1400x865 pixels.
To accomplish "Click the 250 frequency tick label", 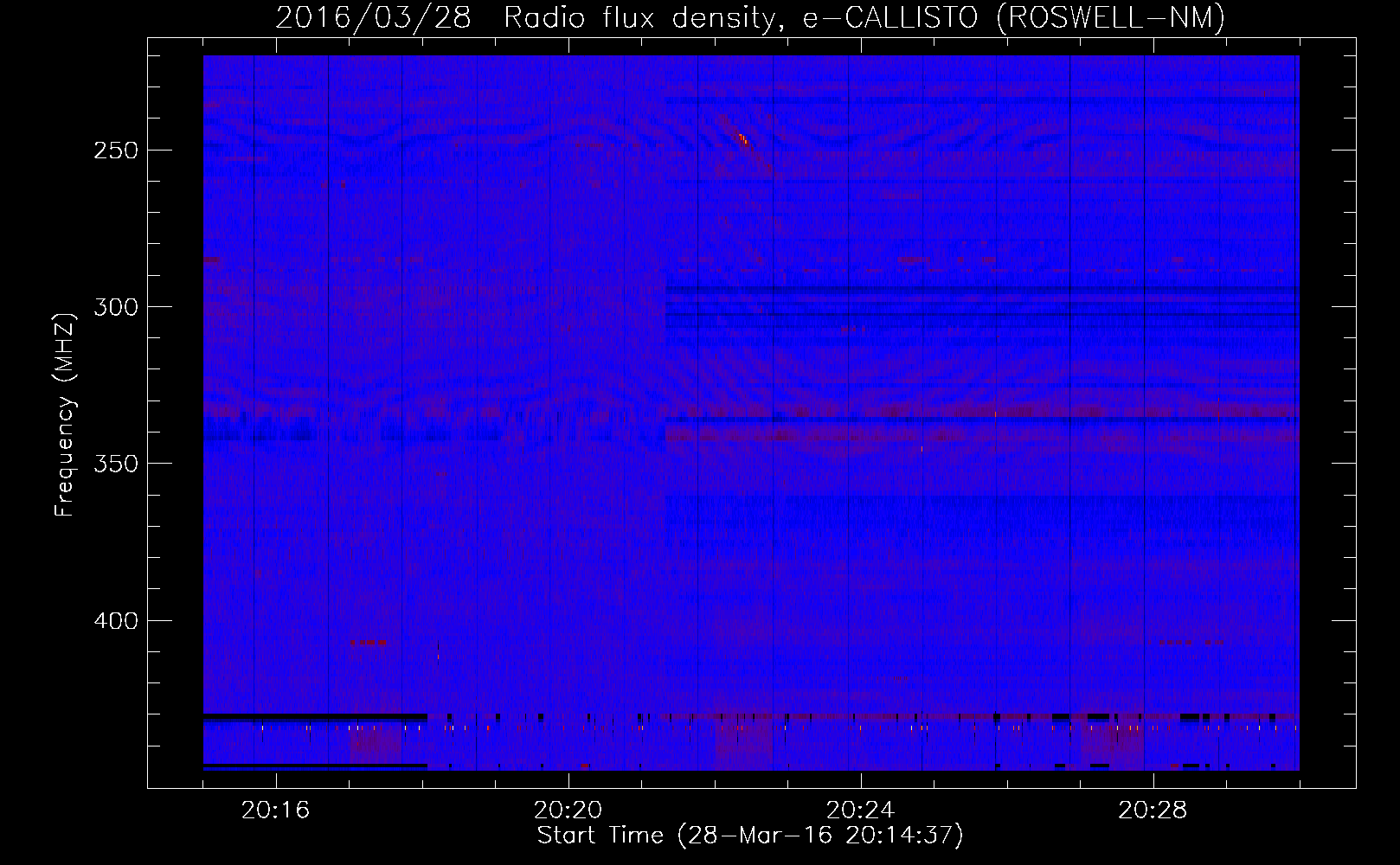I will (116, 151).
